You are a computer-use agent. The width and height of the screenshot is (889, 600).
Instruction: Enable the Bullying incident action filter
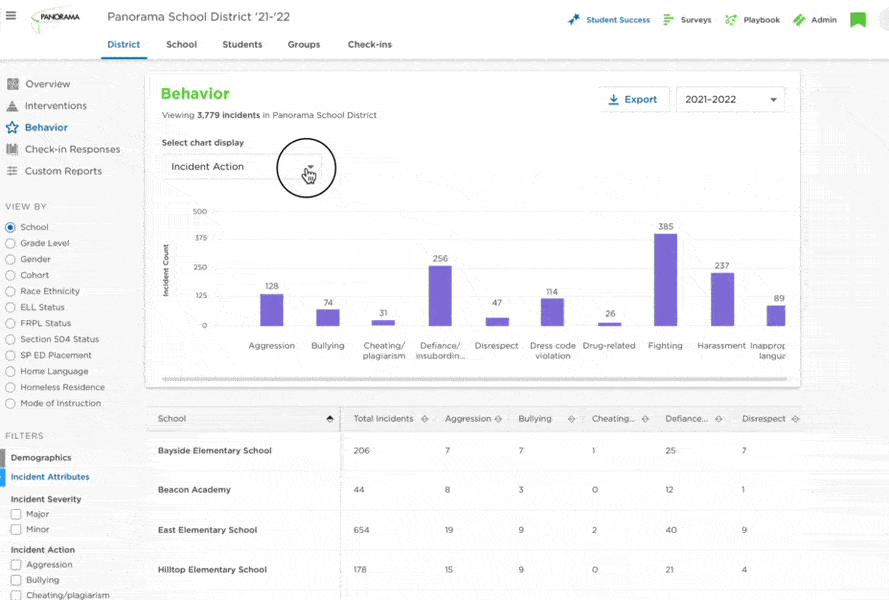coord(16,580)
